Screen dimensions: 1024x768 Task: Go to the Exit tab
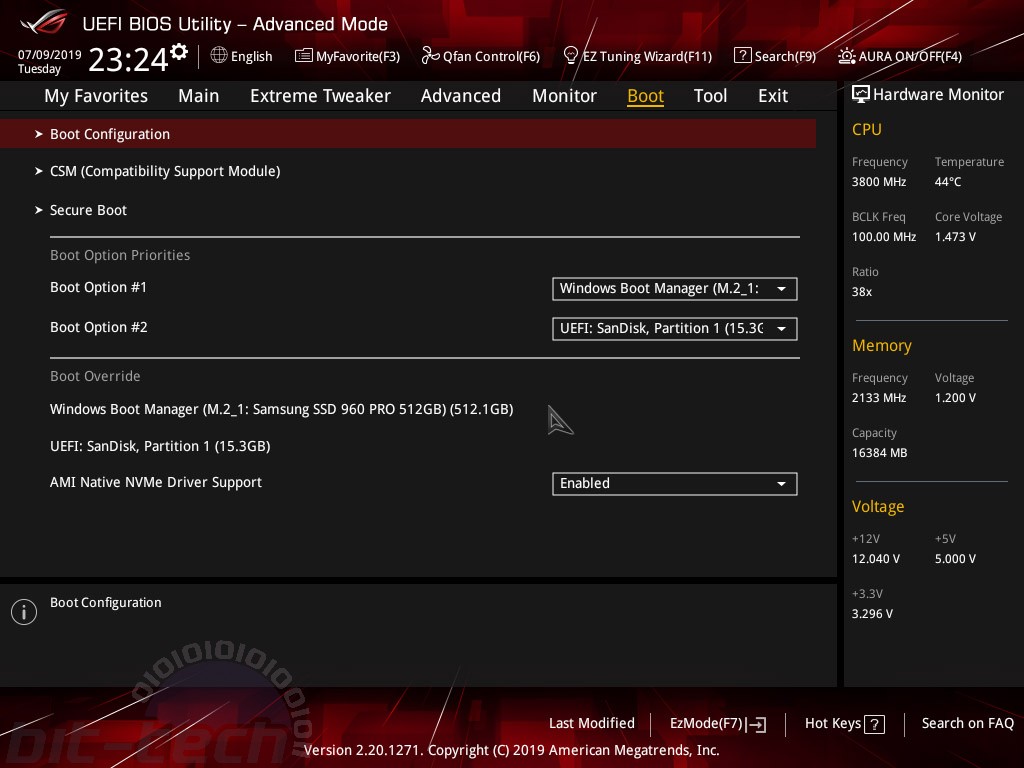773,96
